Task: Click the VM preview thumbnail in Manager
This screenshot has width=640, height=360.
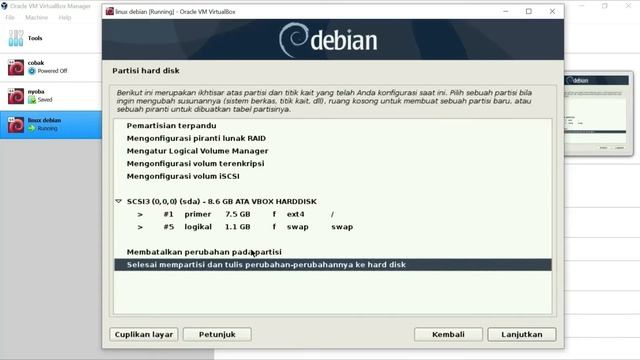Action: click(x=597, y=114)
